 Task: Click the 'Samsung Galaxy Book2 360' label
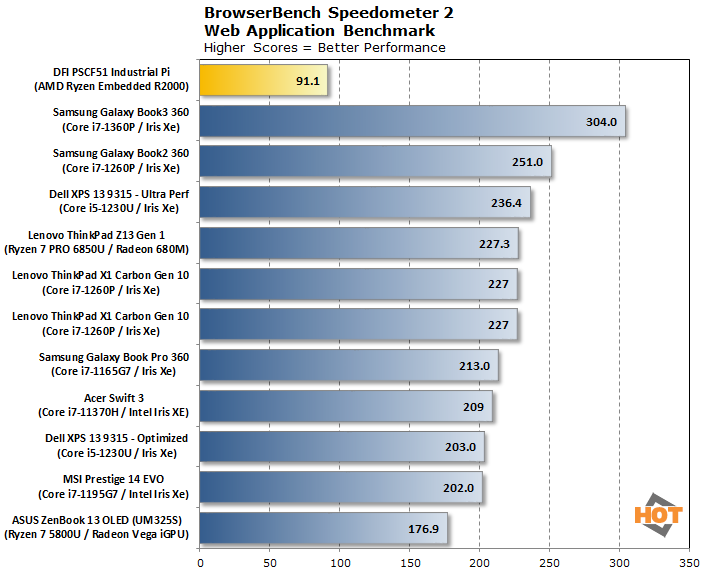tap(121, 153)
